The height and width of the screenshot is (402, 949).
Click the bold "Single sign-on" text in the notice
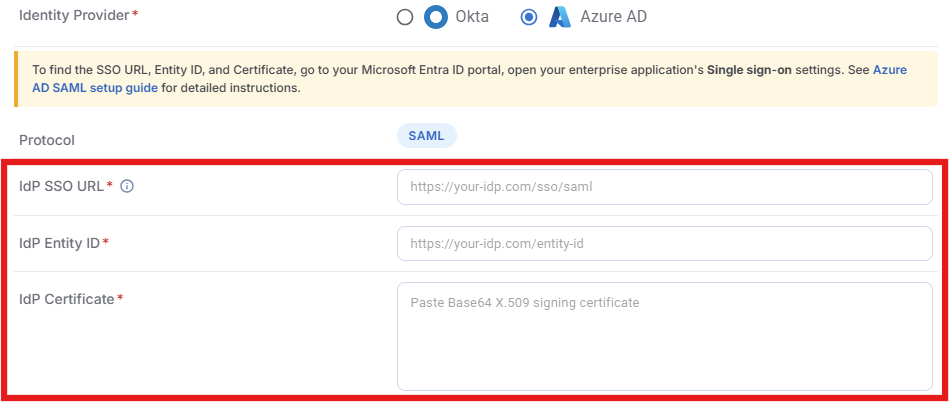tap(749, 70)
